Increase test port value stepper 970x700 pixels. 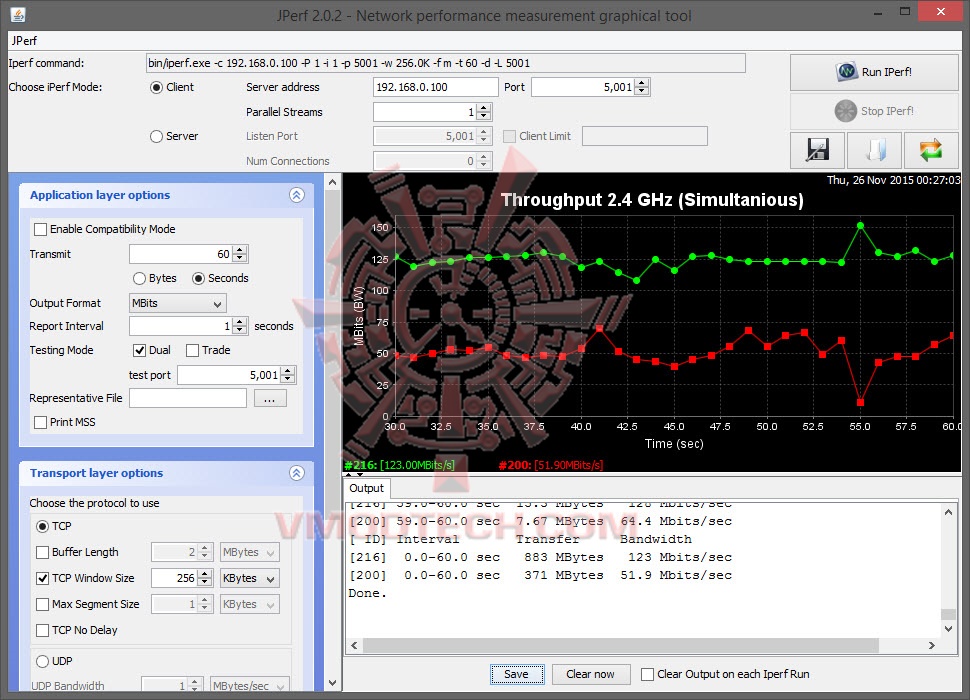pos(288,371)
